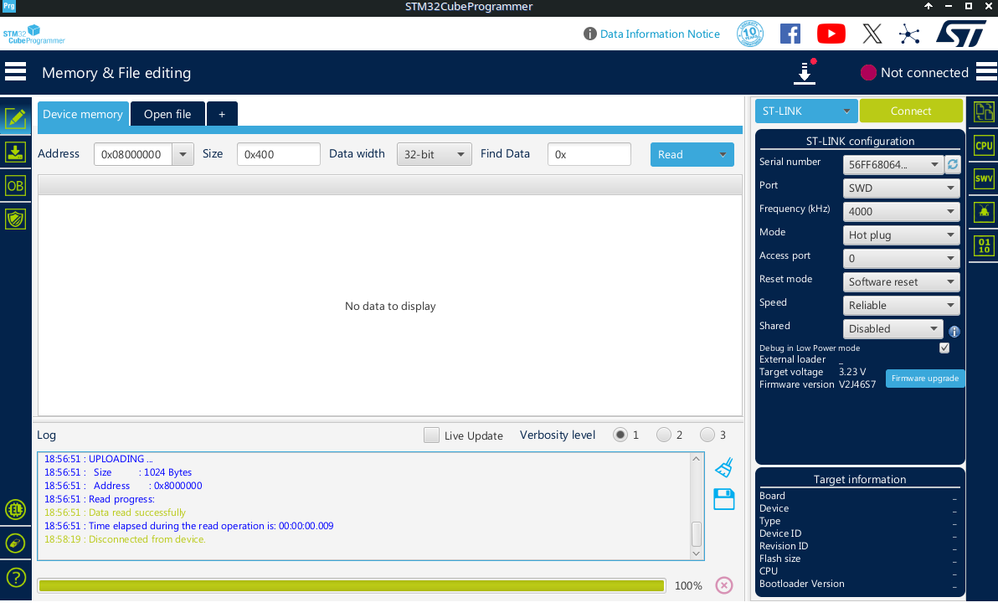Open the Address dropdown arrow

pyautogui.click(x=183, y=154)
